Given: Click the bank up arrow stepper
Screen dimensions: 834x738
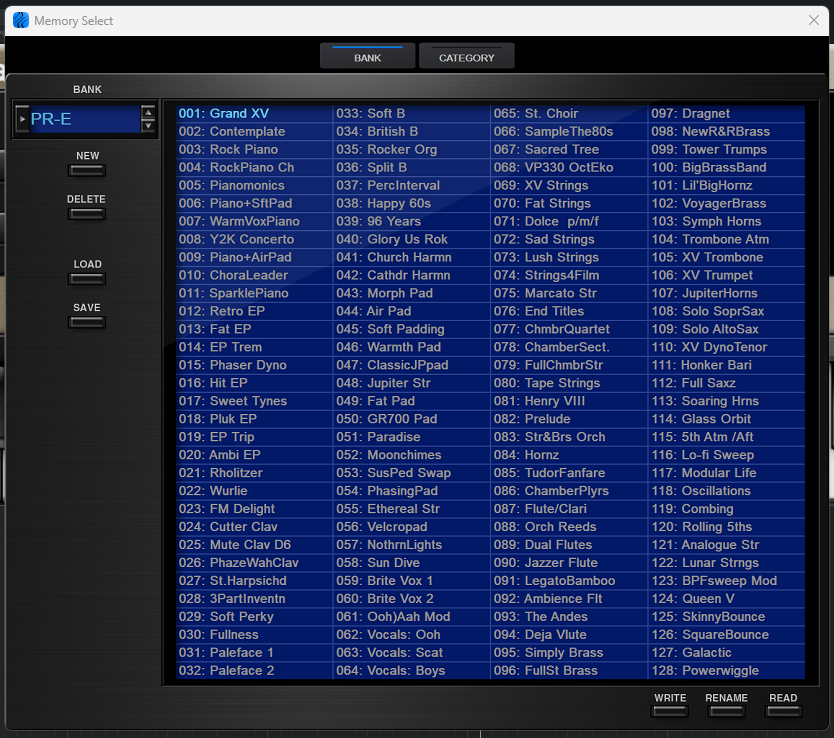Looking at the screenshot, I should coord(148,113).
